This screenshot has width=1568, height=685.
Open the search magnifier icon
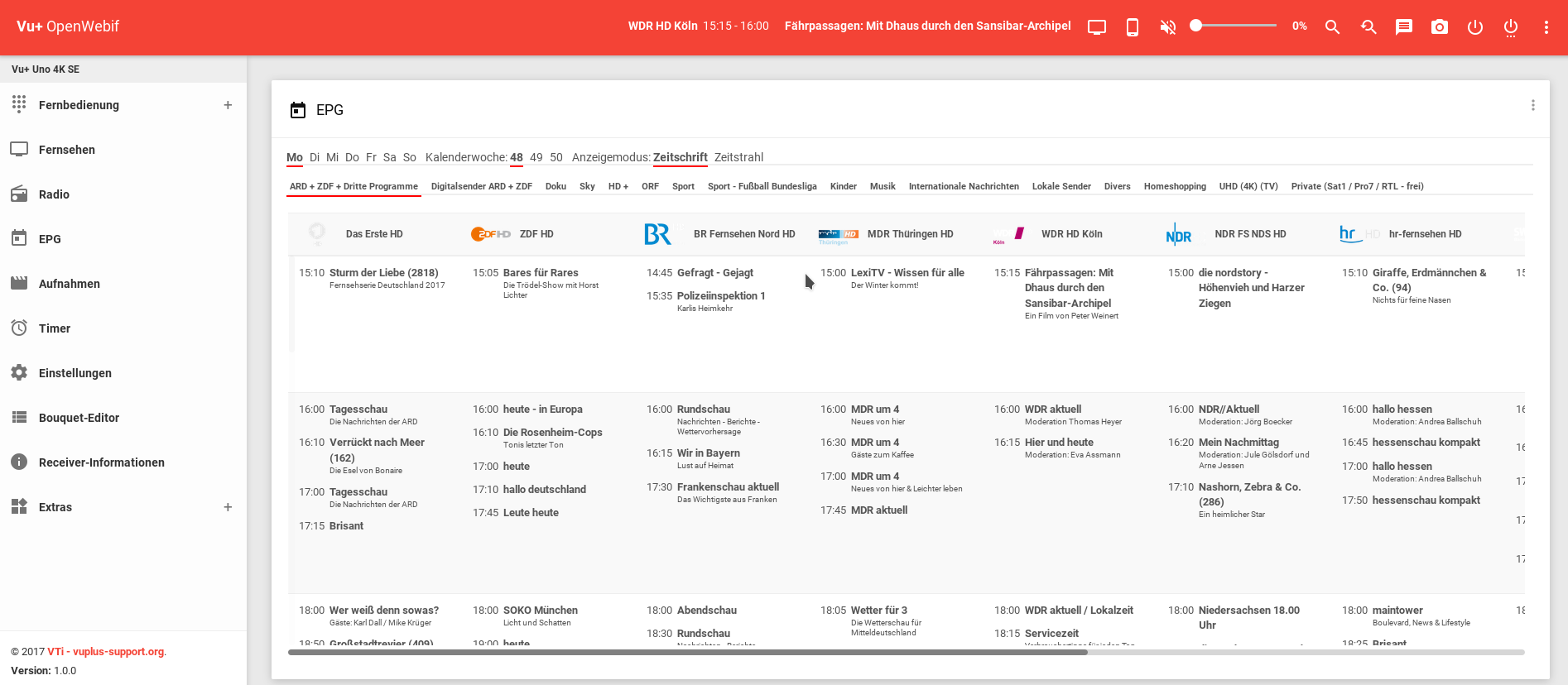pyautogui.click(x=1332, y=27)
